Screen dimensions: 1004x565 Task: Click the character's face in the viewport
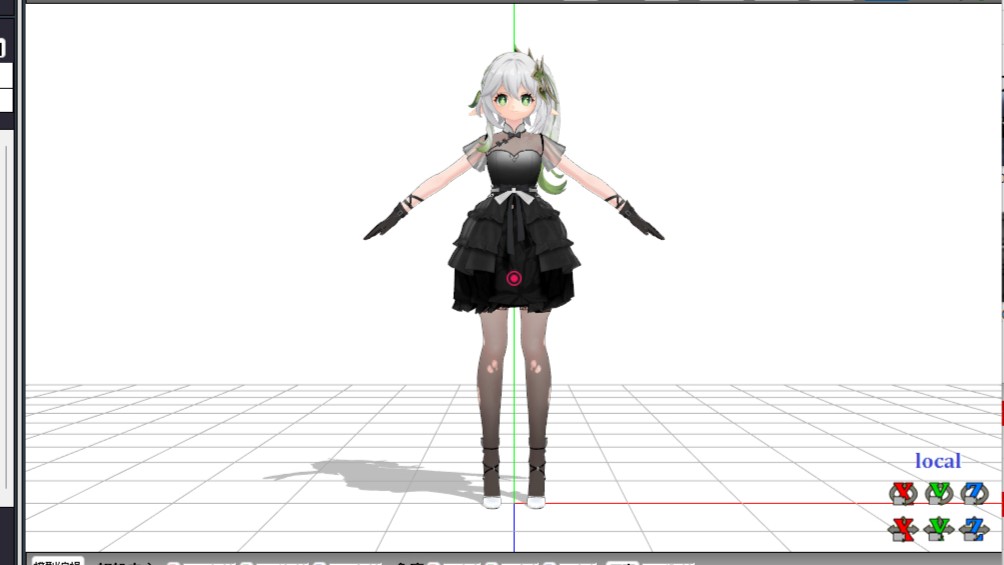(x=512, y=100)
